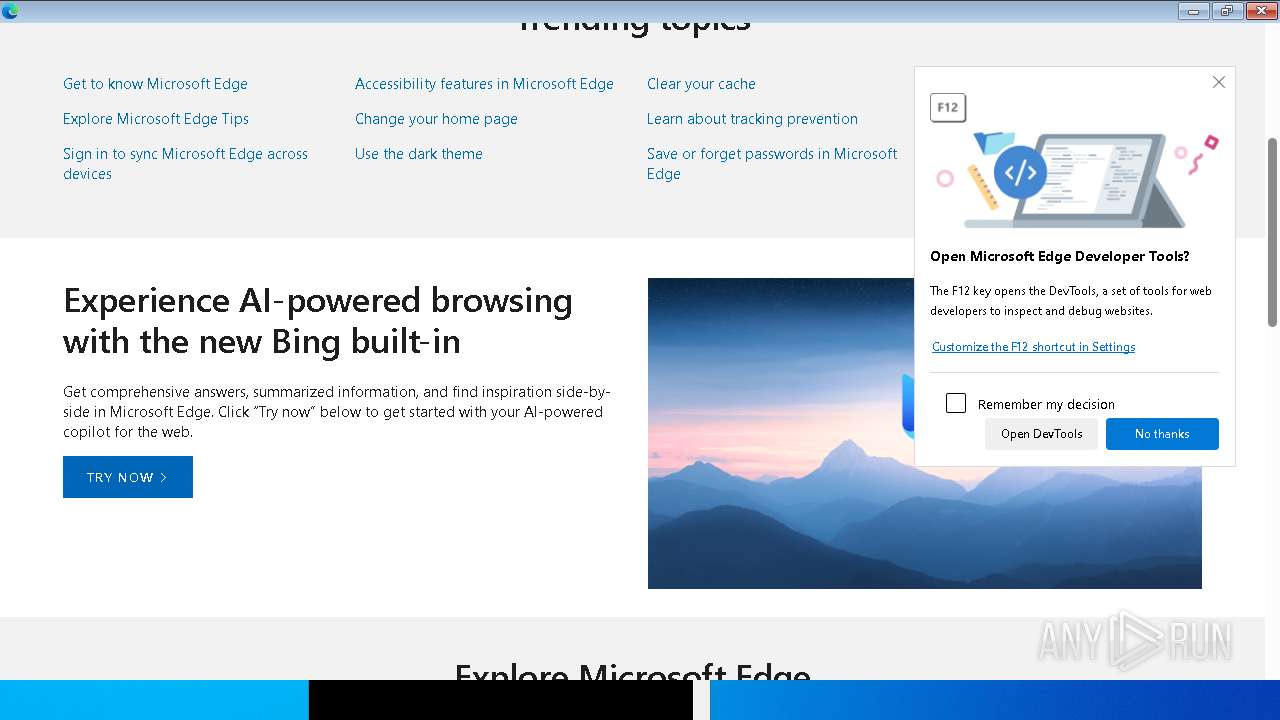Open Save or forget passwords link
Image resolution: width=1280 pixels, height=720 pixels.
(772, 164)
